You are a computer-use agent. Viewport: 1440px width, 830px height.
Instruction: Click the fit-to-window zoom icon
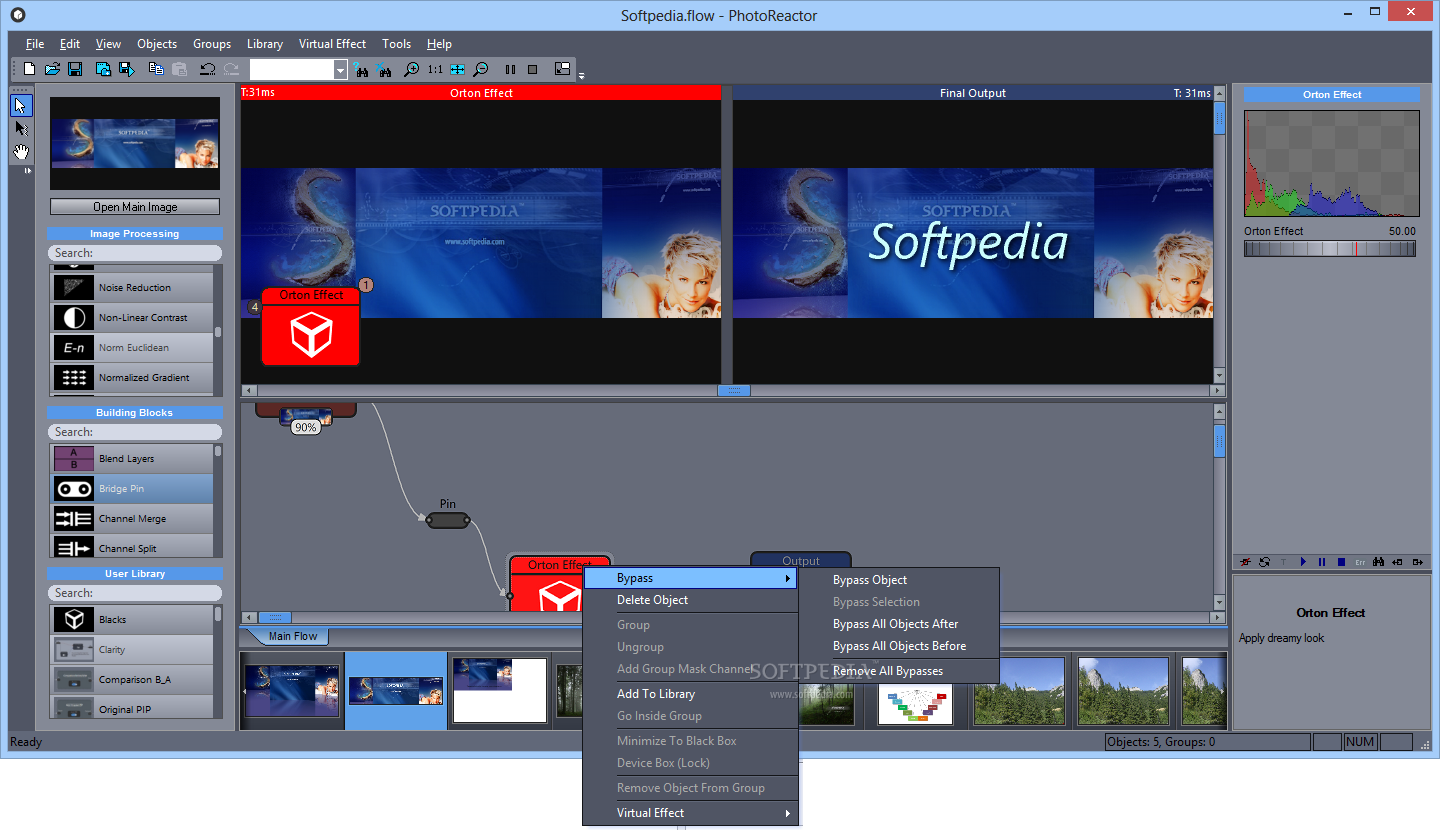pyautogui.click(x=457, y=69)
